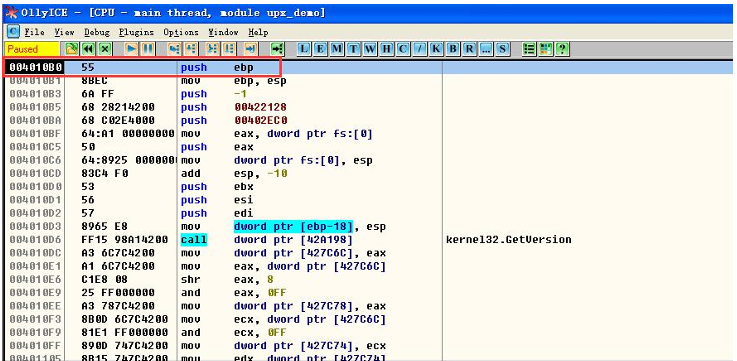Image resolution: width=737 pixels, height=361 pixels.
Task: Click the Go to address green icon
Action: 277,49
